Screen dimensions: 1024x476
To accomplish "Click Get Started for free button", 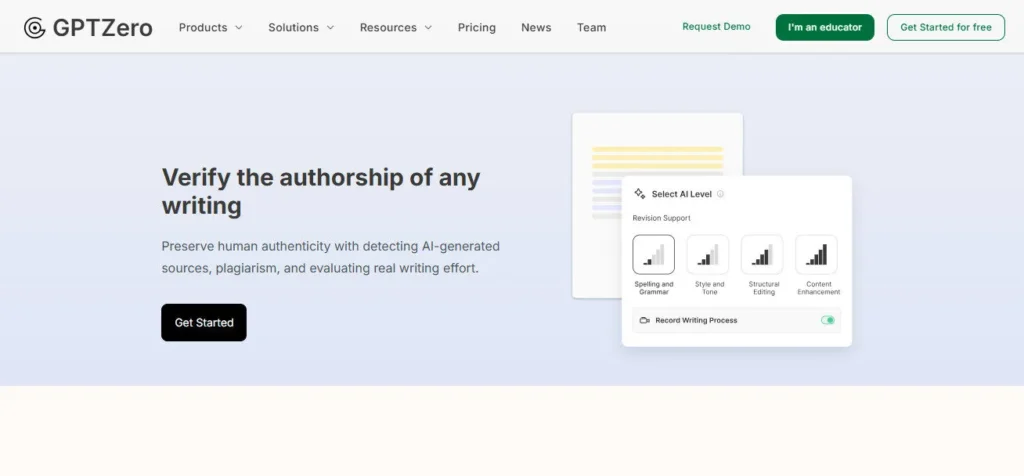I will 946,27.
